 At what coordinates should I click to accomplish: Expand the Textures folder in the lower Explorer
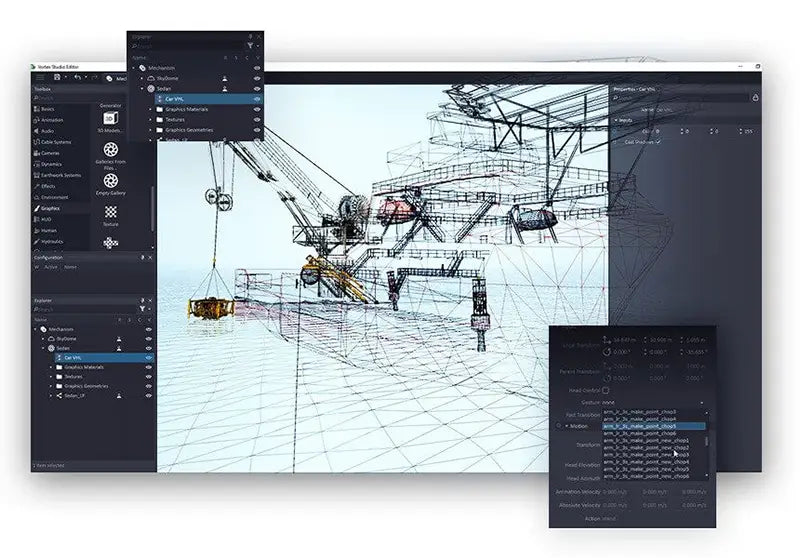52,376
